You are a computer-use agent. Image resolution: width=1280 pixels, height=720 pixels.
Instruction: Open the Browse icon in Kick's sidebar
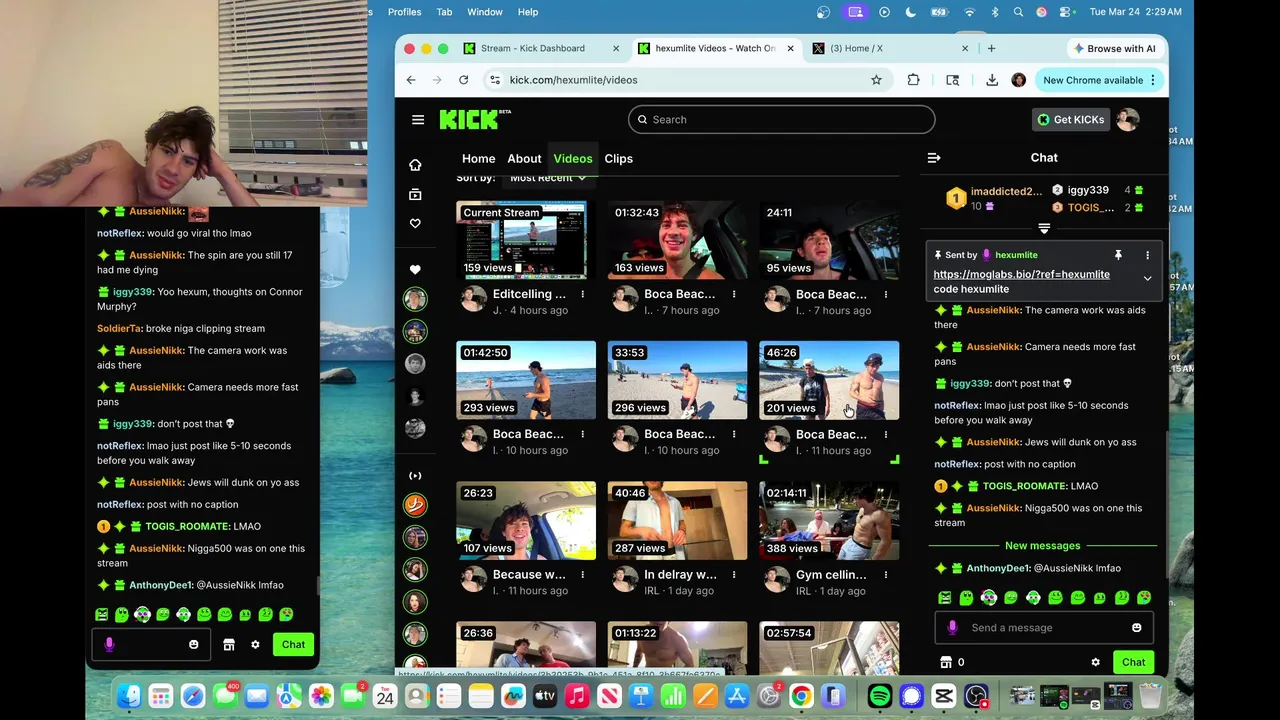pos(415,194)
